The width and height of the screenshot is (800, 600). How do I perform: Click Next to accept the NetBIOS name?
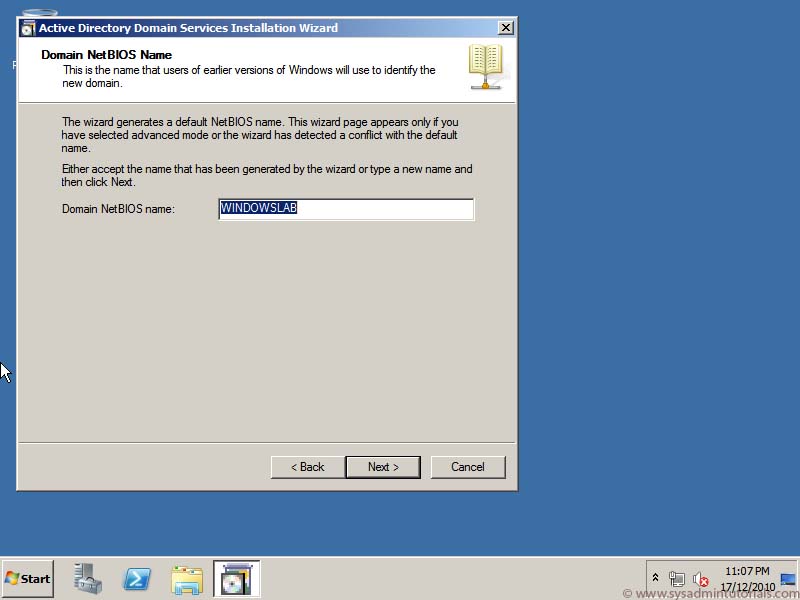(x=383, y=467)
